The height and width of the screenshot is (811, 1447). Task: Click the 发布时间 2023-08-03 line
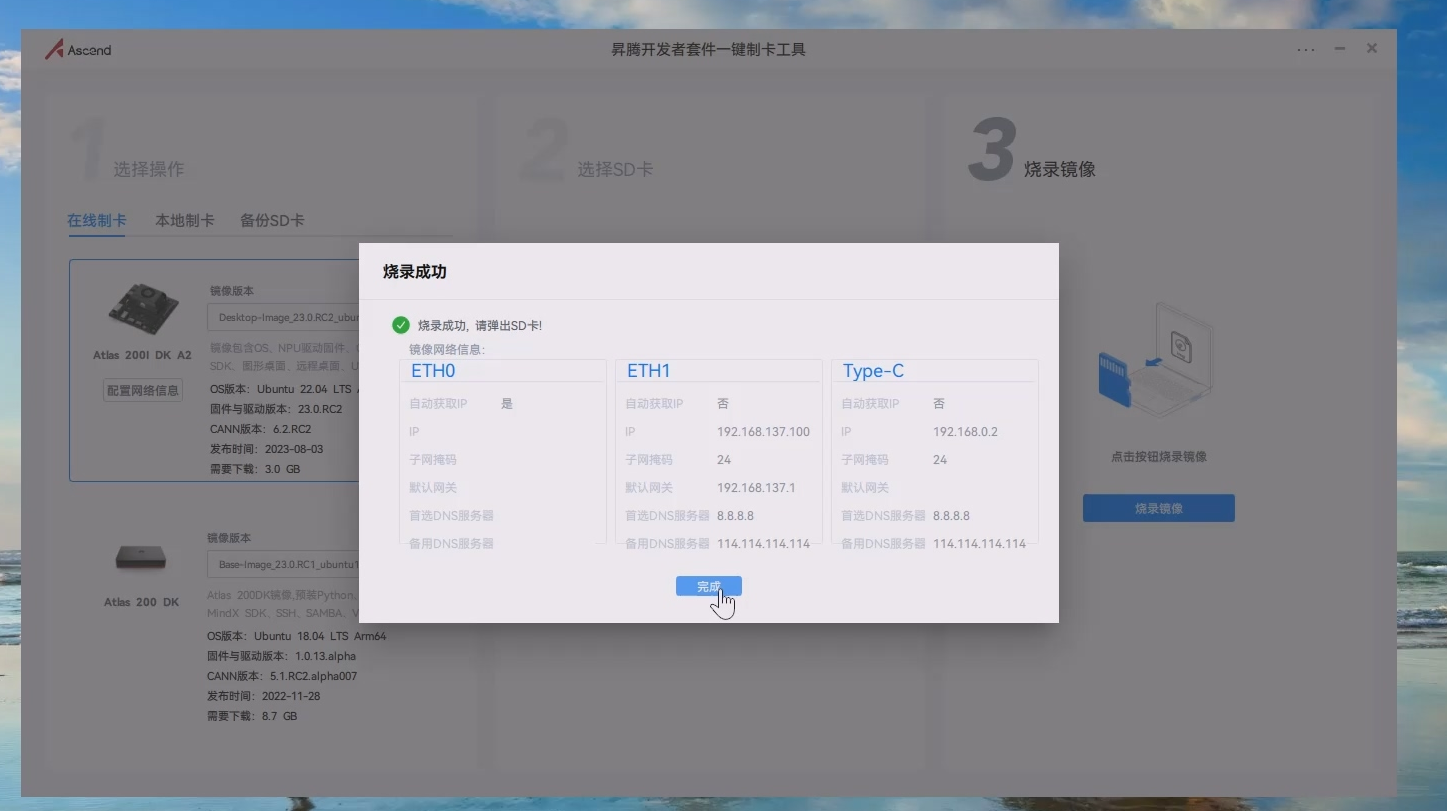[x=267, y=449]
